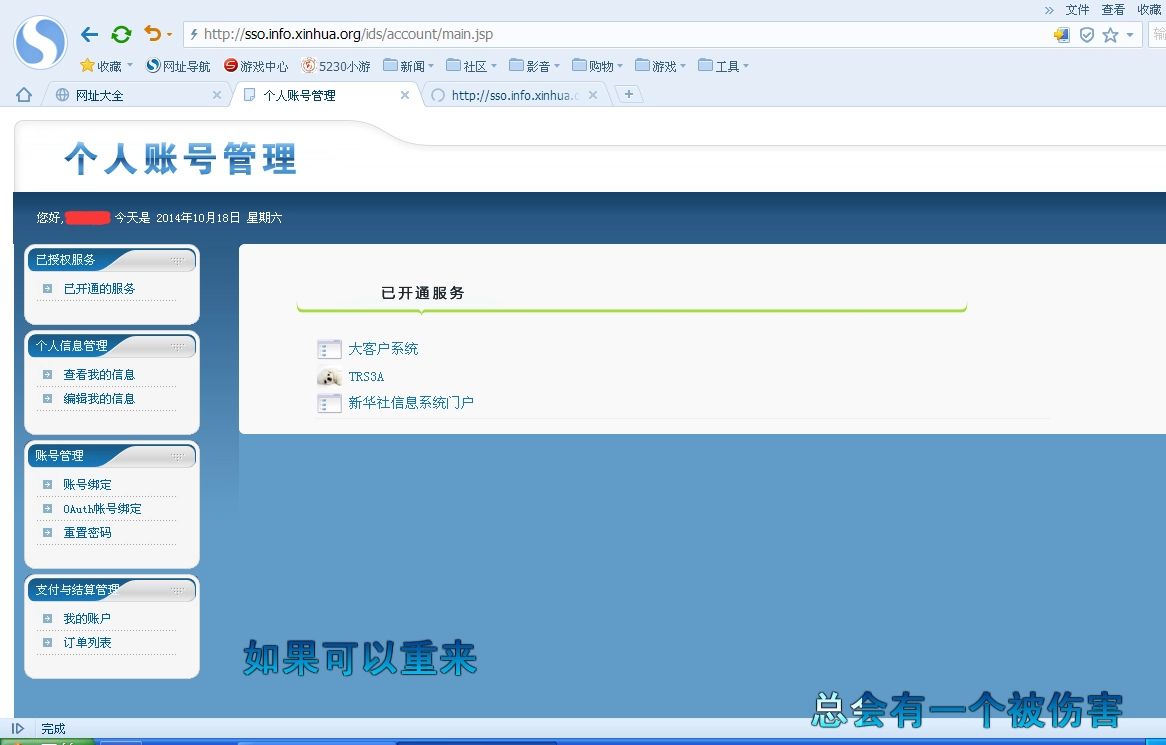Click the icon beside 大客户系统
This screenshot has width=1166, height=745.
[329, 349]
